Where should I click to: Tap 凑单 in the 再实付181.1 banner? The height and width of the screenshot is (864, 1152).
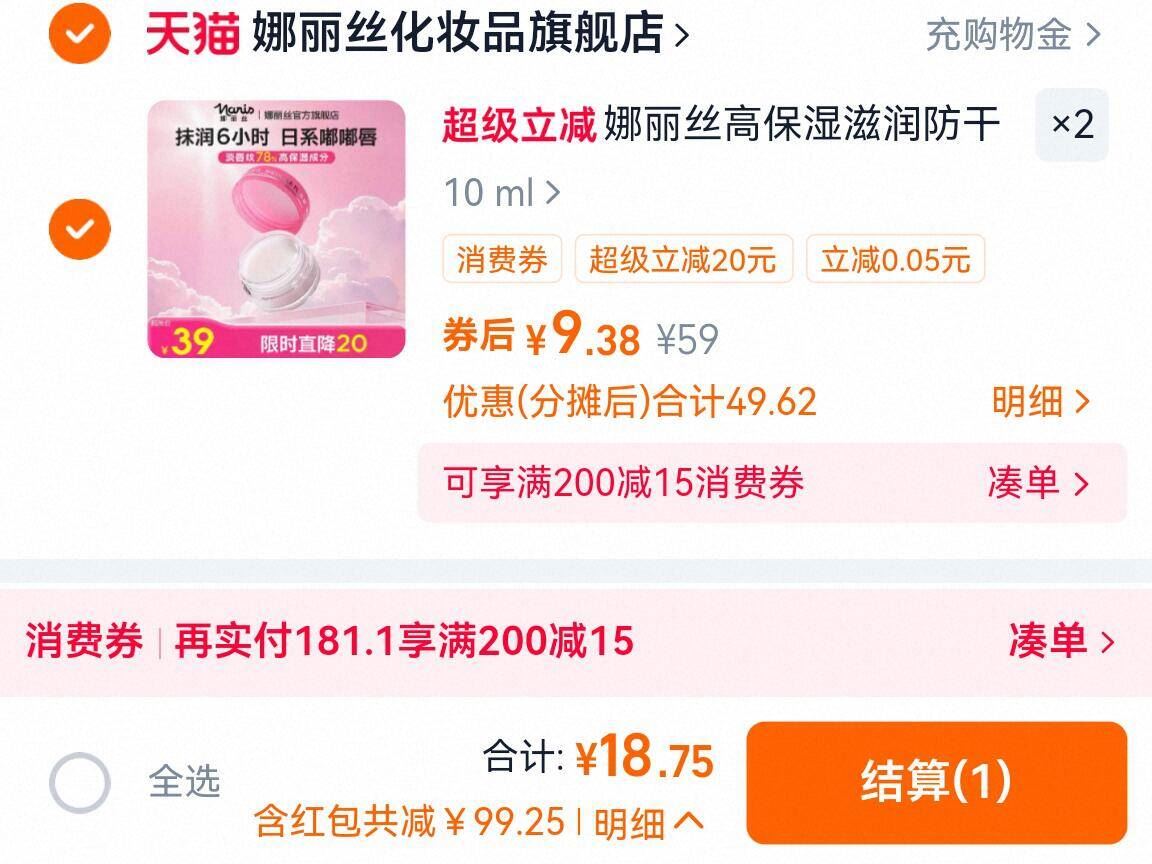pos(1062,641)
